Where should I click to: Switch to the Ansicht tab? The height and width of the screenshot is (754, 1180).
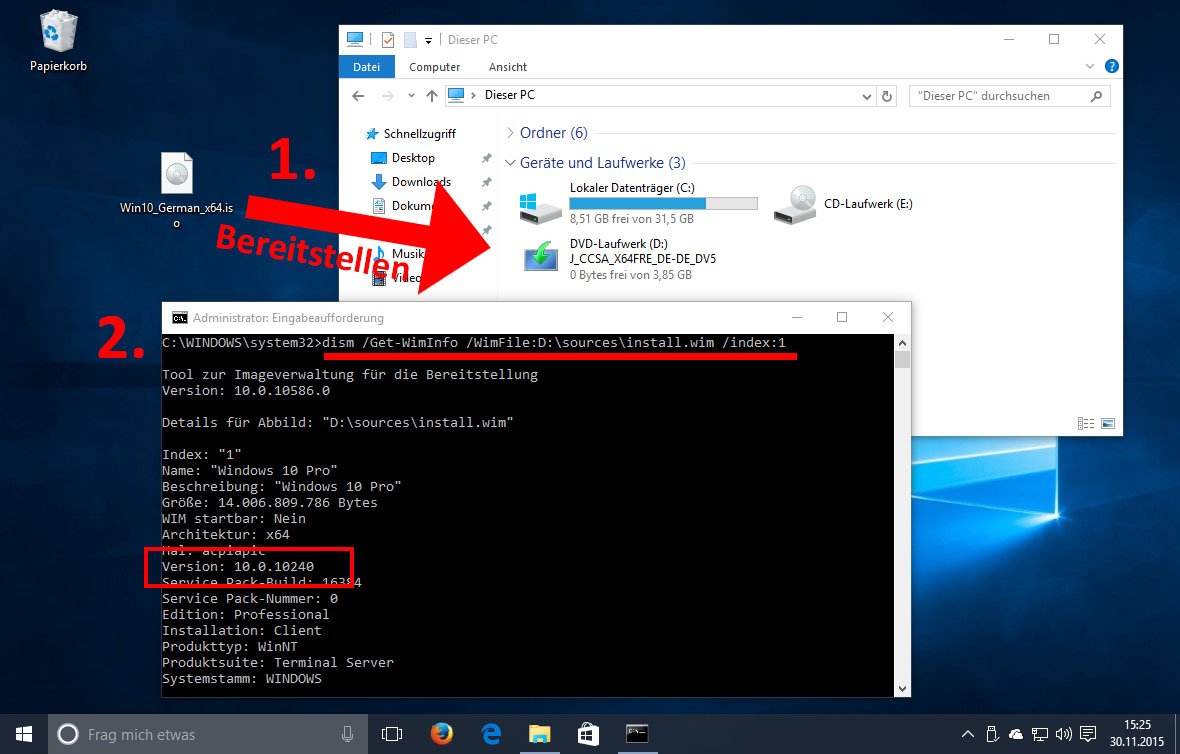point(507,66)
